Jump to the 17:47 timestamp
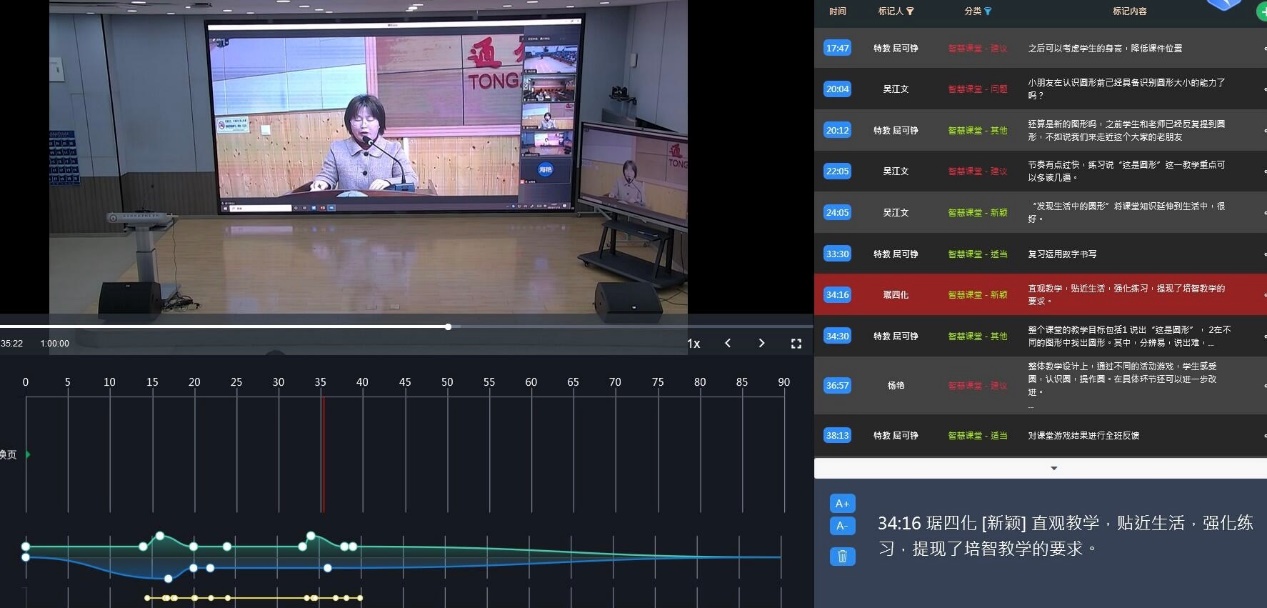1267x608 pixels. click(x=837, y=48)
